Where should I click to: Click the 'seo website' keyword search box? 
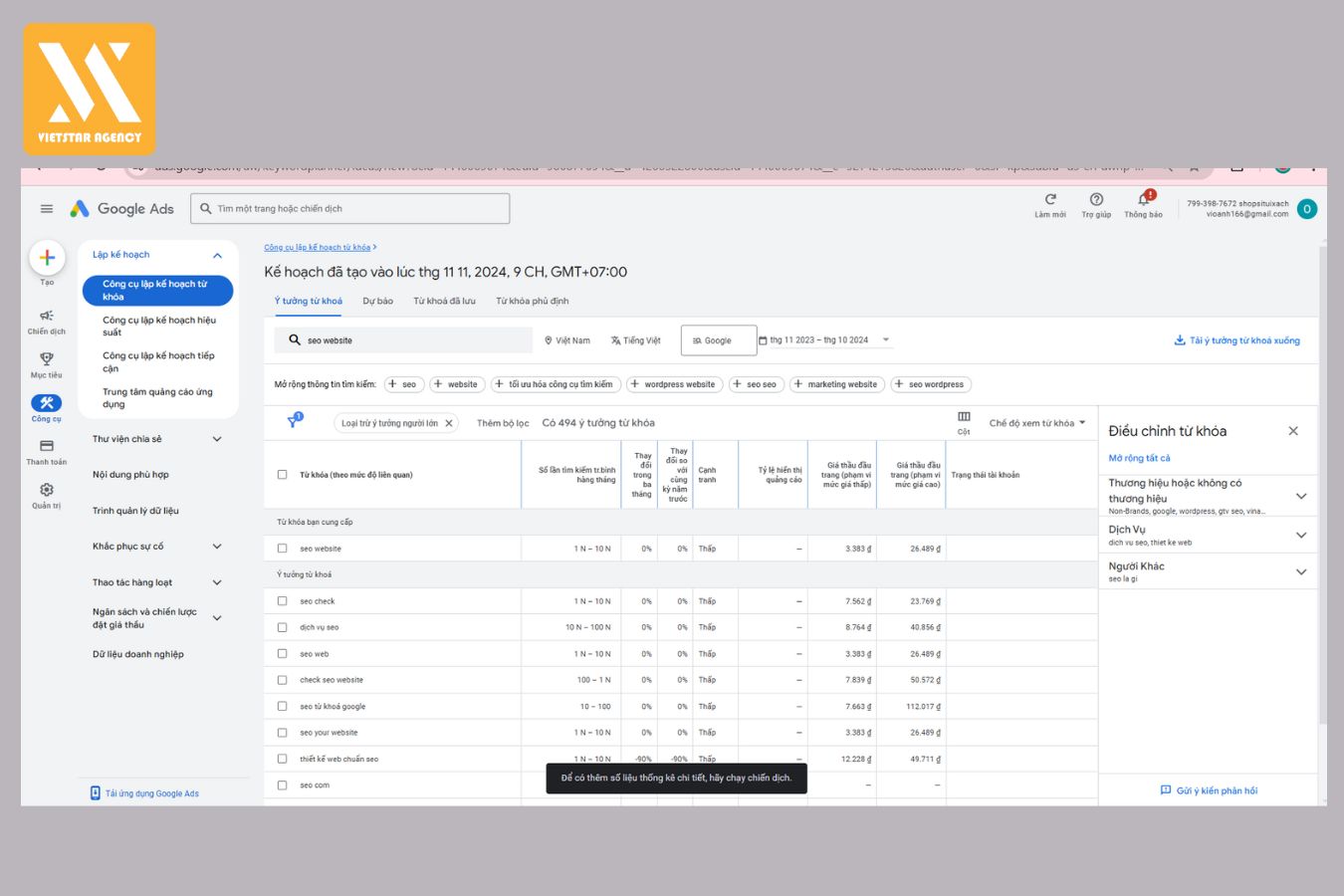403,340
